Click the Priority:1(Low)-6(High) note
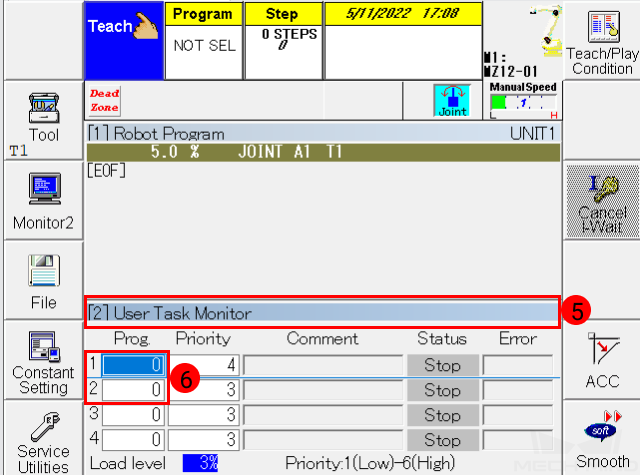640x475 pixels. point(370,463)
